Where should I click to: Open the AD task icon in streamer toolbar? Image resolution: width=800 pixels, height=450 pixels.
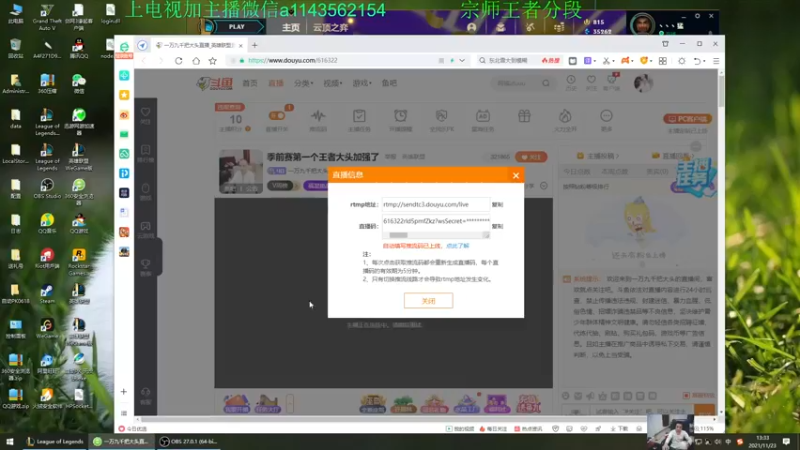483,116
